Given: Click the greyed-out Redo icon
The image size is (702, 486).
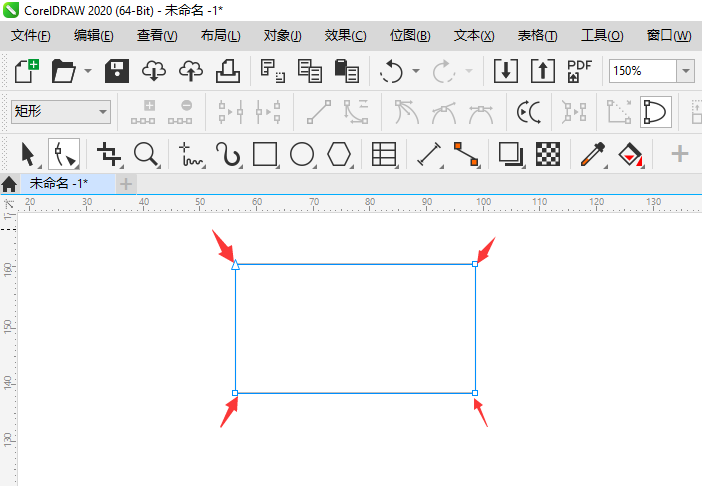Looking at the screenshot, I should 444,71.
